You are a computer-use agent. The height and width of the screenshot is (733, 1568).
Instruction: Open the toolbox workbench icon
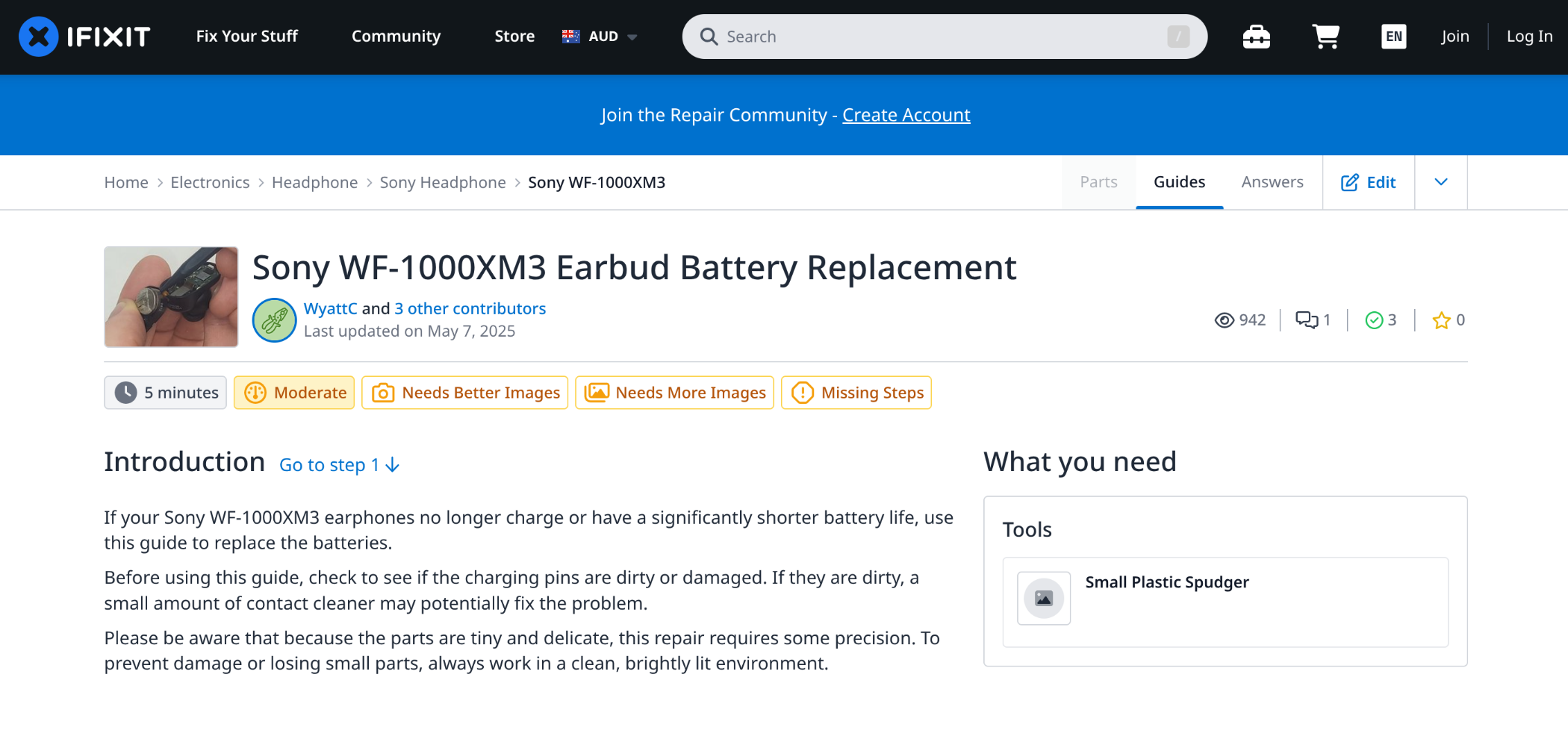point(1256,37)
